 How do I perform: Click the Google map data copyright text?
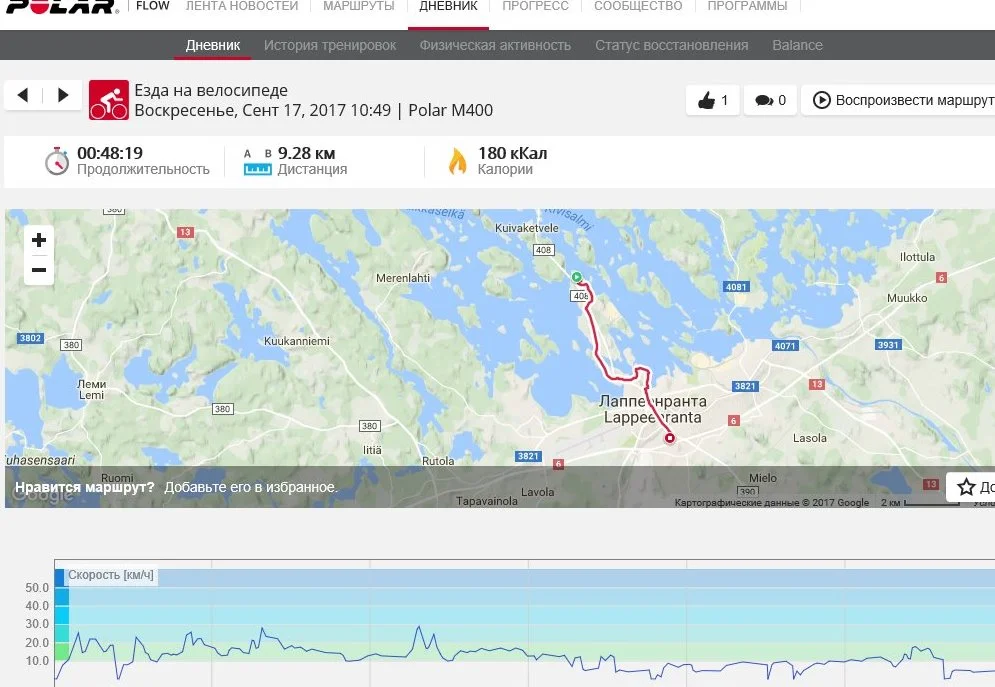(772, 502)
